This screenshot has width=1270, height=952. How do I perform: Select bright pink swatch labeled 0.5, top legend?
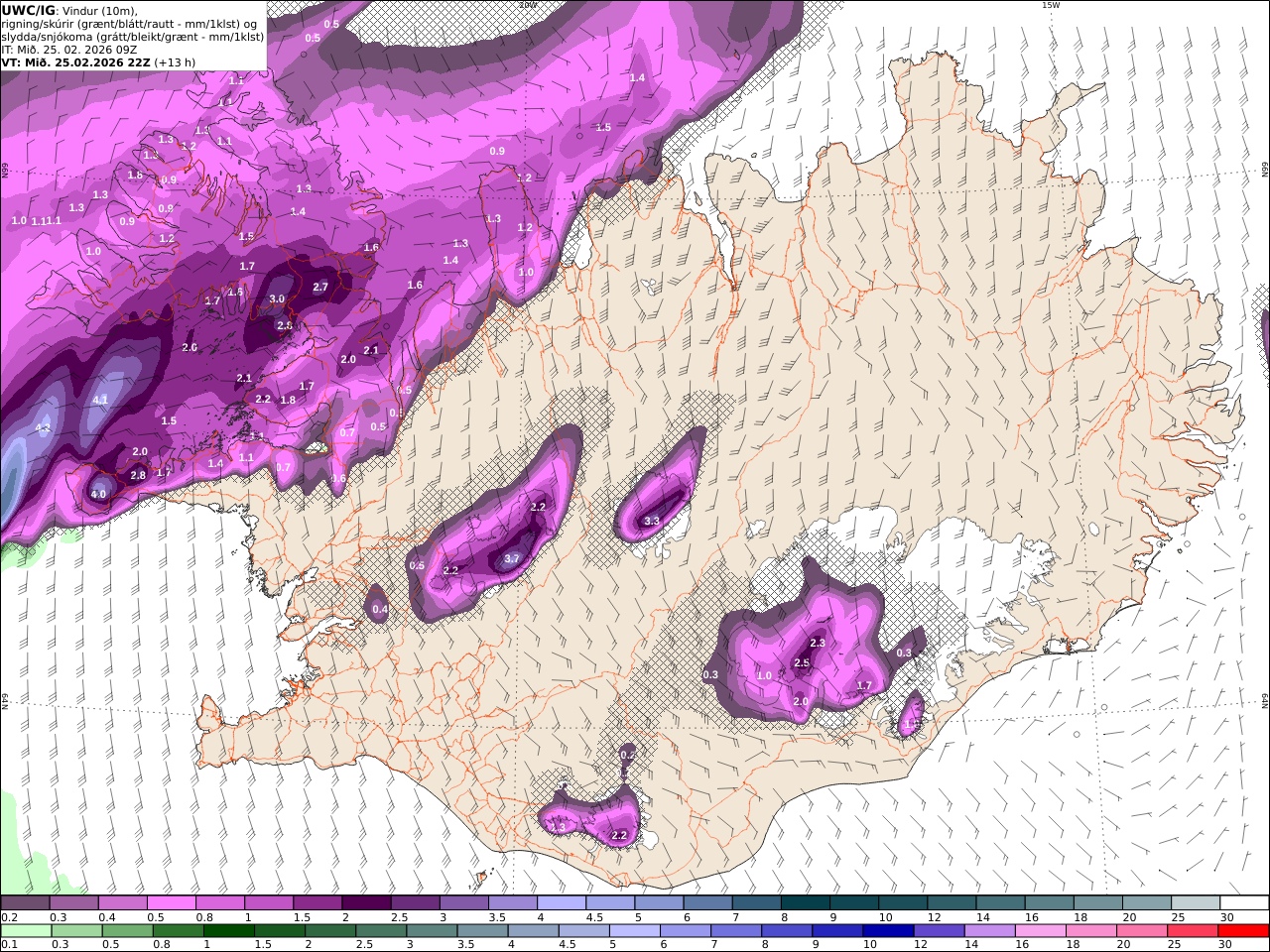[171, 902]
